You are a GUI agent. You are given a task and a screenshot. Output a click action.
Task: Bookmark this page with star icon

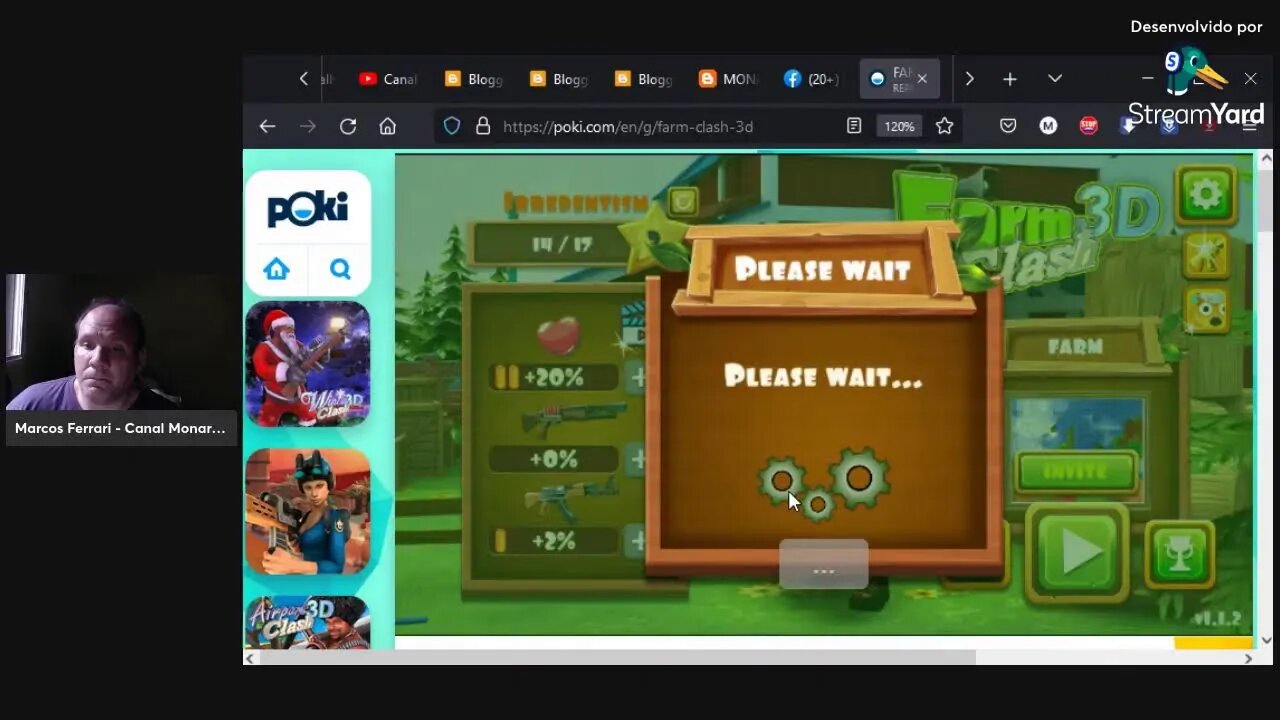point(944,126)
